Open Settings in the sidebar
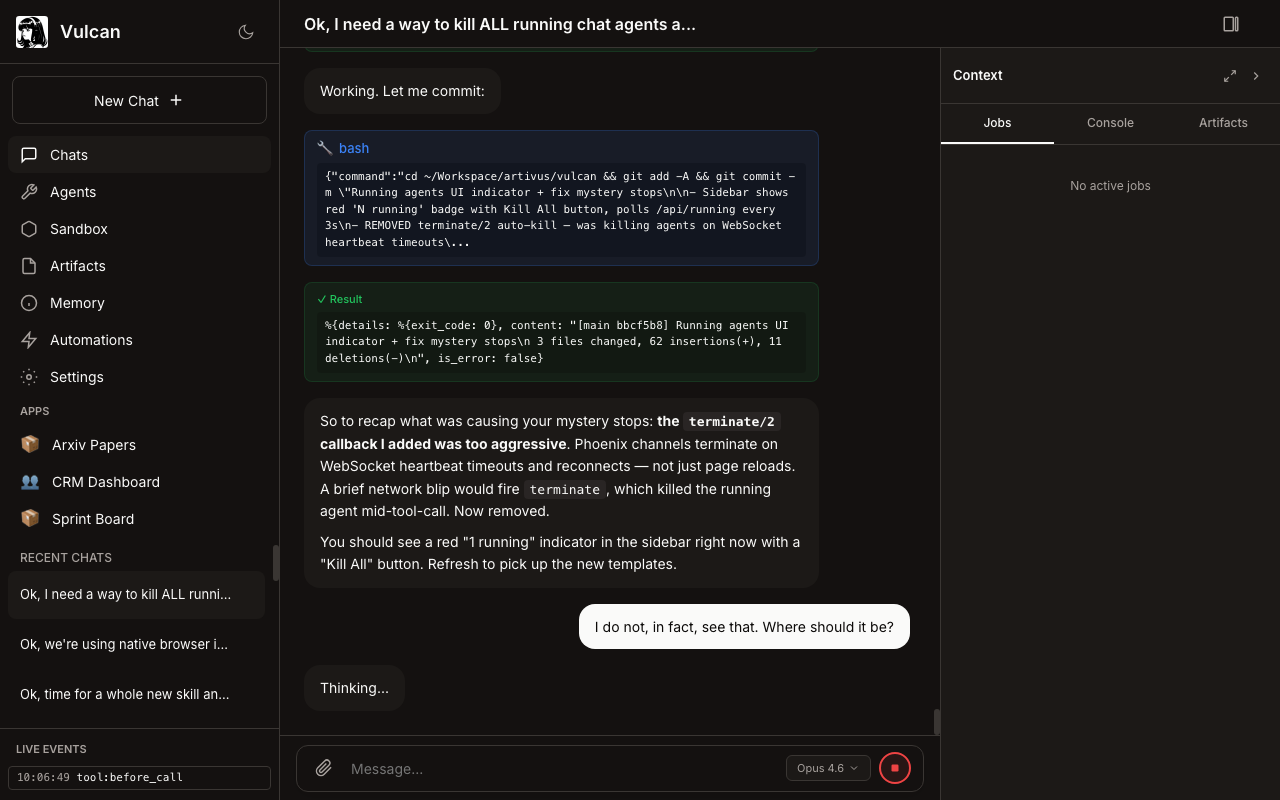1280x800 pixels. point(77,377)
